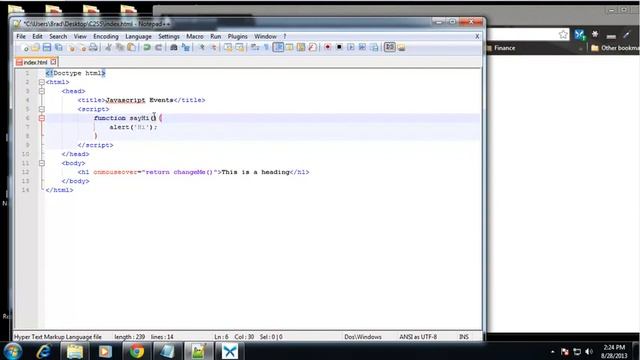640x360 pixels.
Task: Click the Open file toolbar icon
Action: 36,47
